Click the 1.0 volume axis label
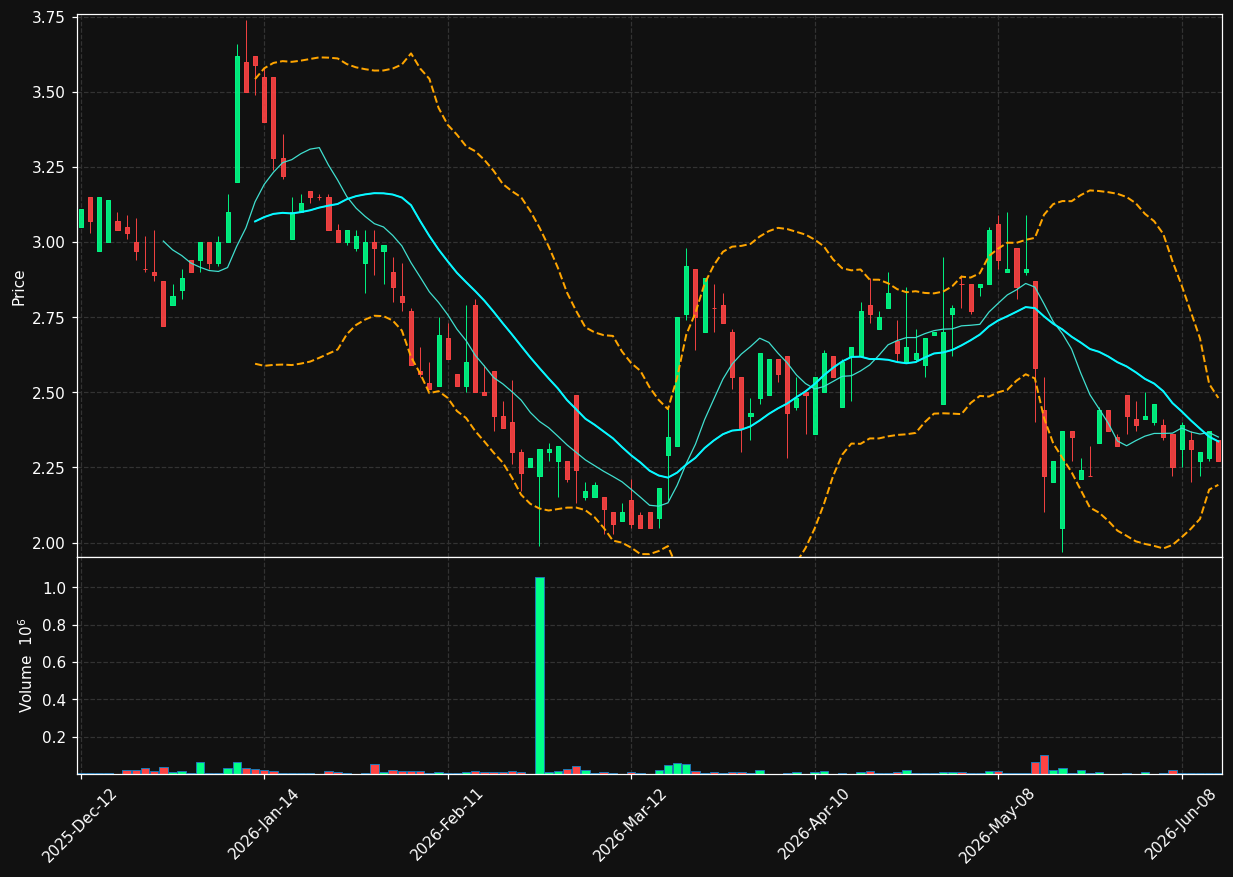Viewport: 1233px width, 877px height. click(x=54, y=589)
